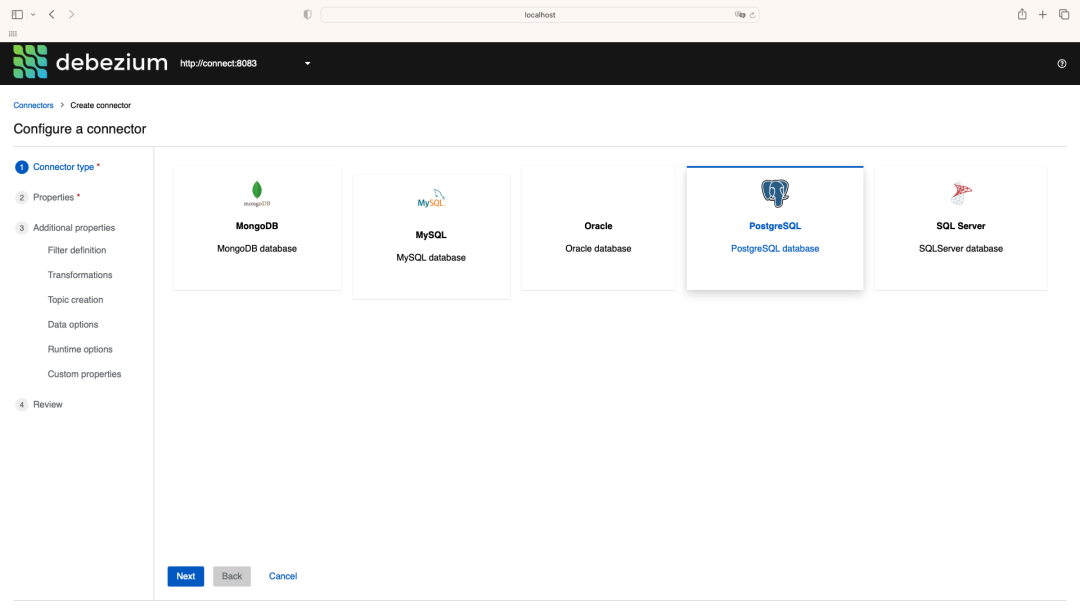Open Runtime options sub-step

click(80, 350)
